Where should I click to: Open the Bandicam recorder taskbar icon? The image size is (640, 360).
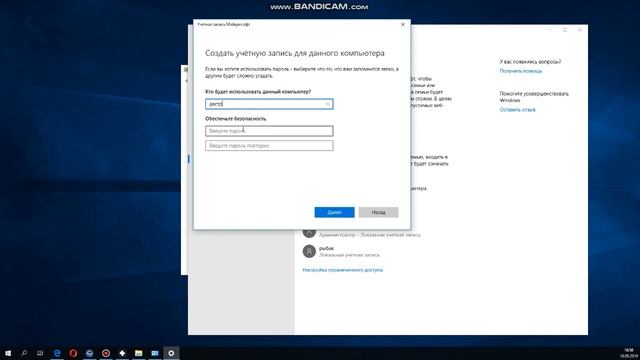(106, 353)
